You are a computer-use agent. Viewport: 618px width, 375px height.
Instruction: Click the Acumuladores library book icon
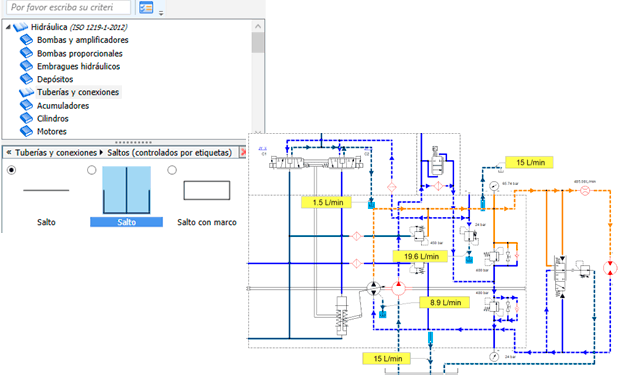[x=26, y=105]
